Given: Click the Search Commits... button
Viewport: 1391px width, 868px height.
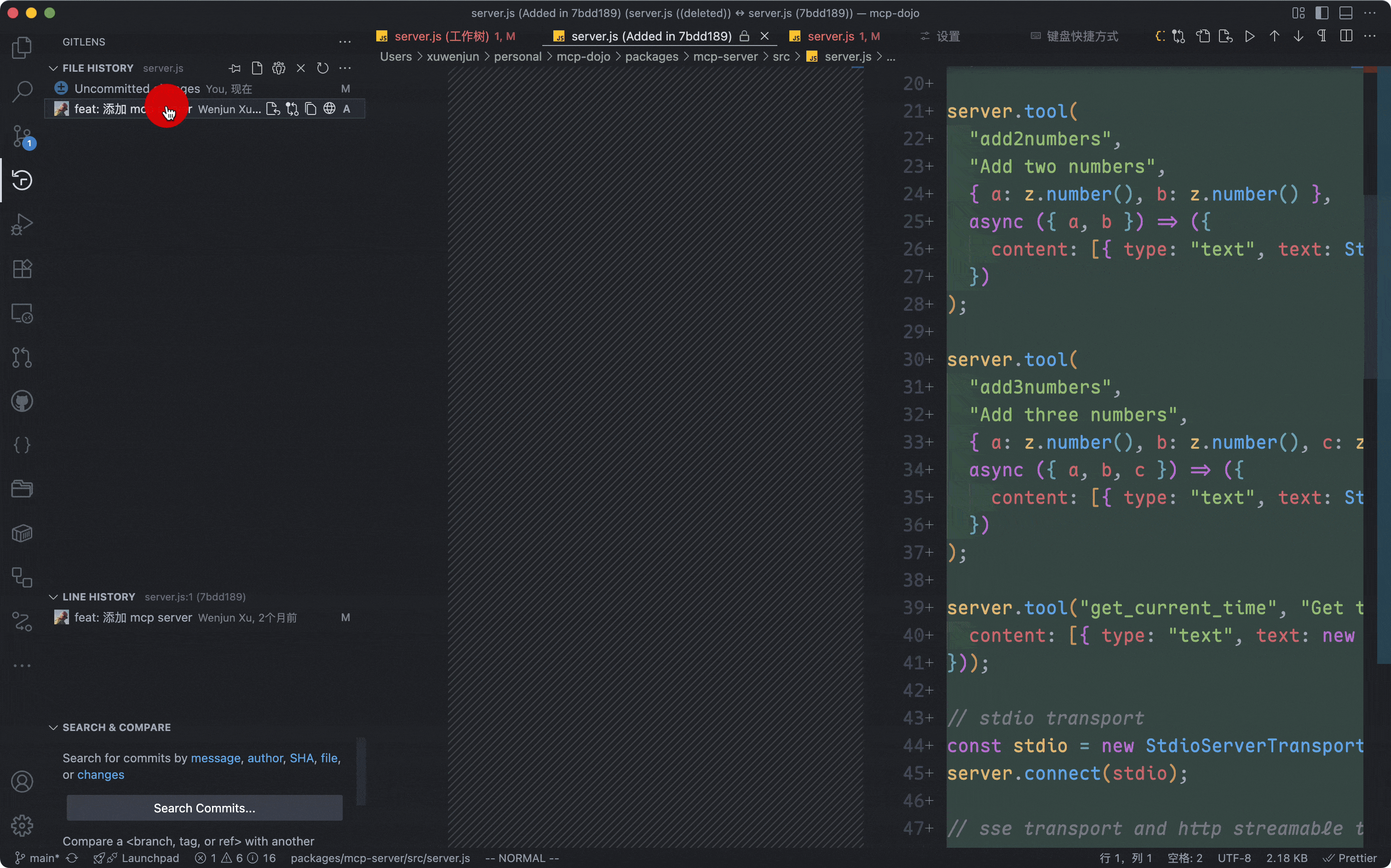Looking at the screenshot, I should [204, 808].
